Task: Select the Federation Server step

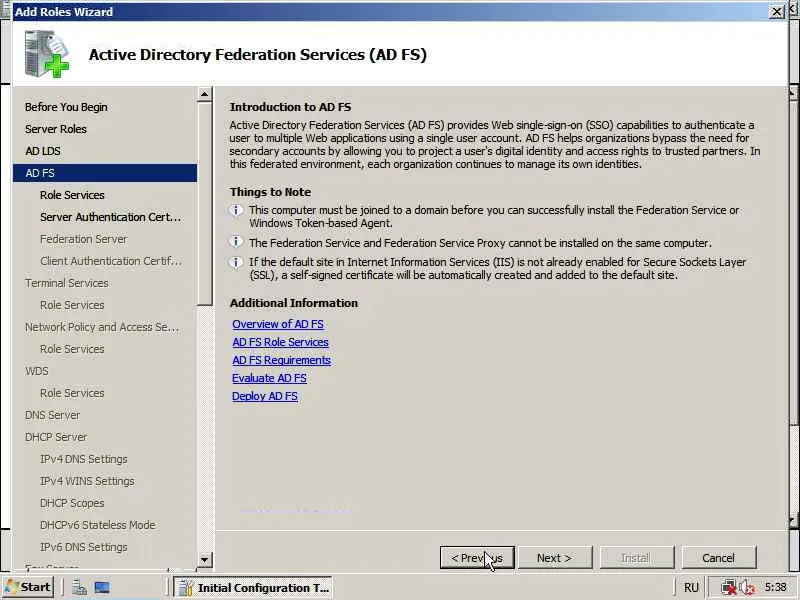Action: point(84,239)
